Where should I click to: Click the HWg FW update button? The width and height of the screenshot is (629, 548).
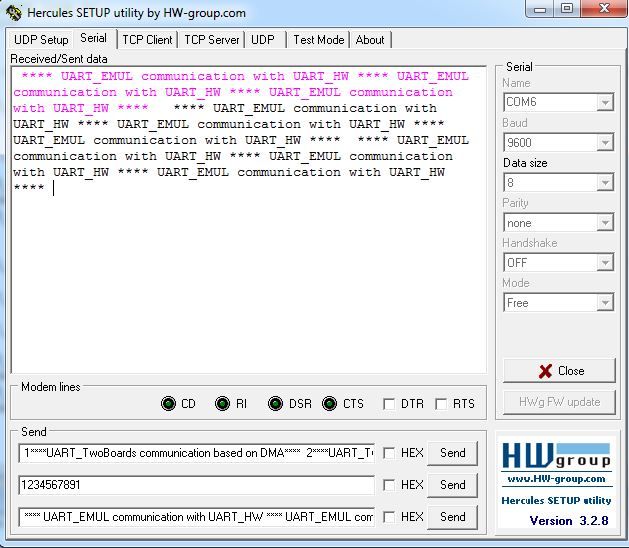[559, 402]
